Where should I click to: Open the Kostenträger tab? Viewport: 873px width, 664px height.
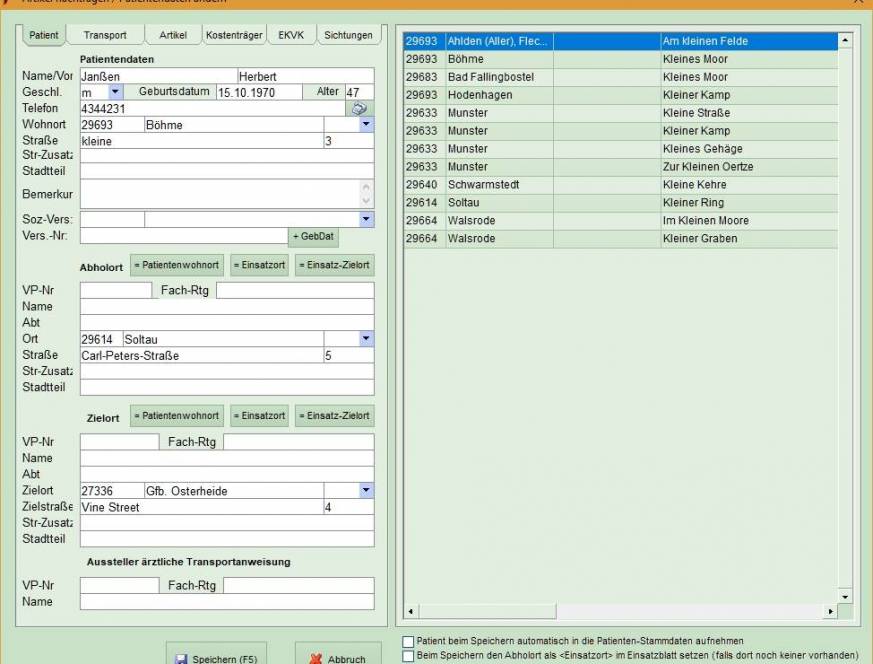234,35
